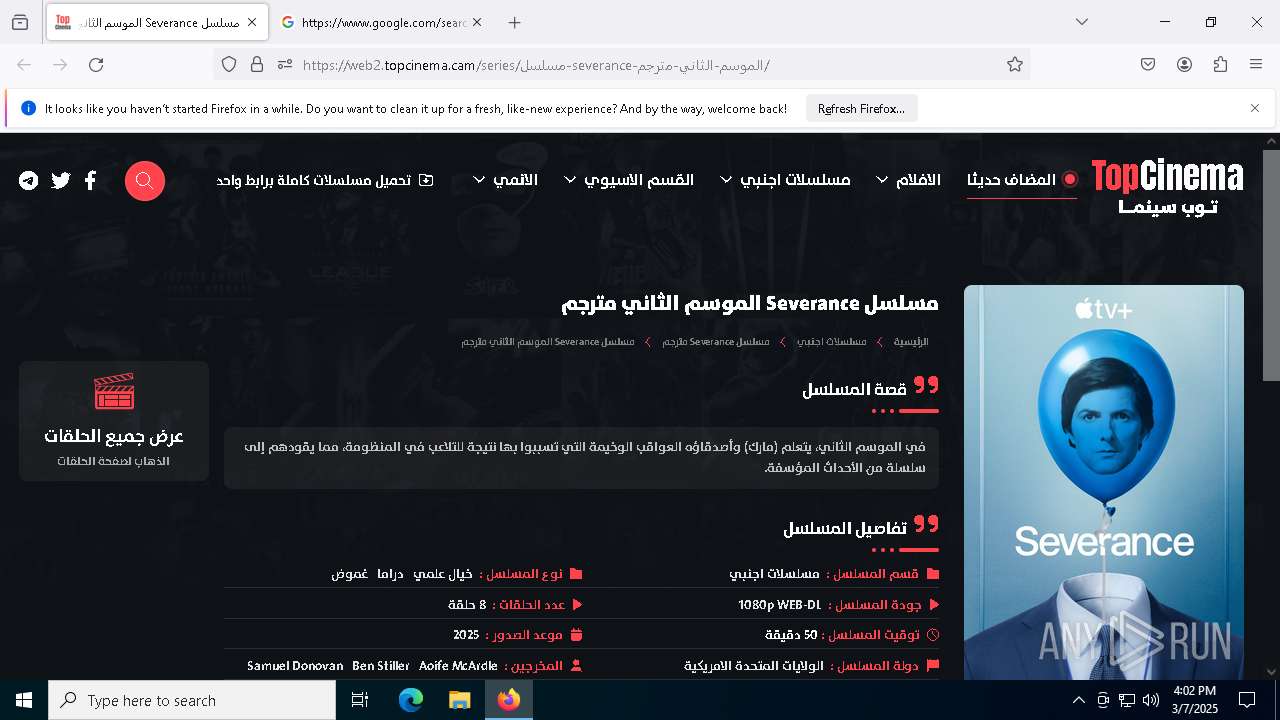
Task: Open the Firefox shield tracking protection icon
Action: 229,65
